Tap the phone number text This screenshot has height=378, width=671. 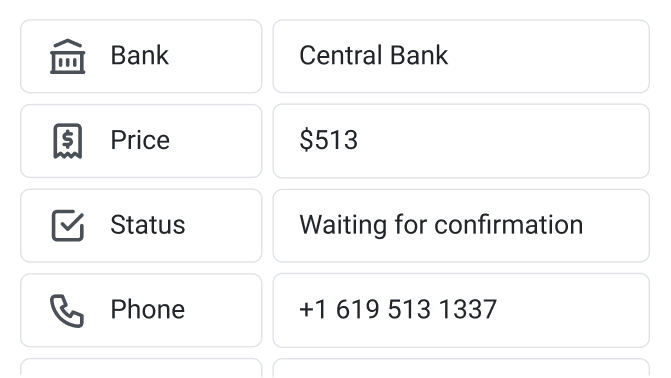398,309
